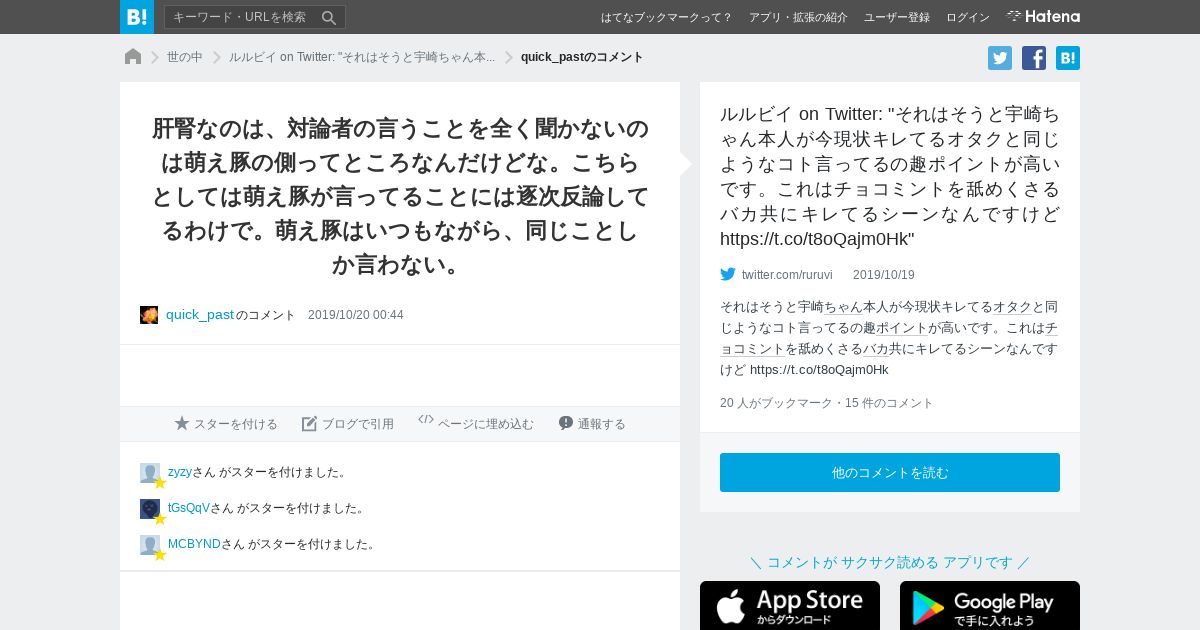Viewport: 1200px width, 630px height.
Task: Click the バカ keyword link
Action: (876, 349)
